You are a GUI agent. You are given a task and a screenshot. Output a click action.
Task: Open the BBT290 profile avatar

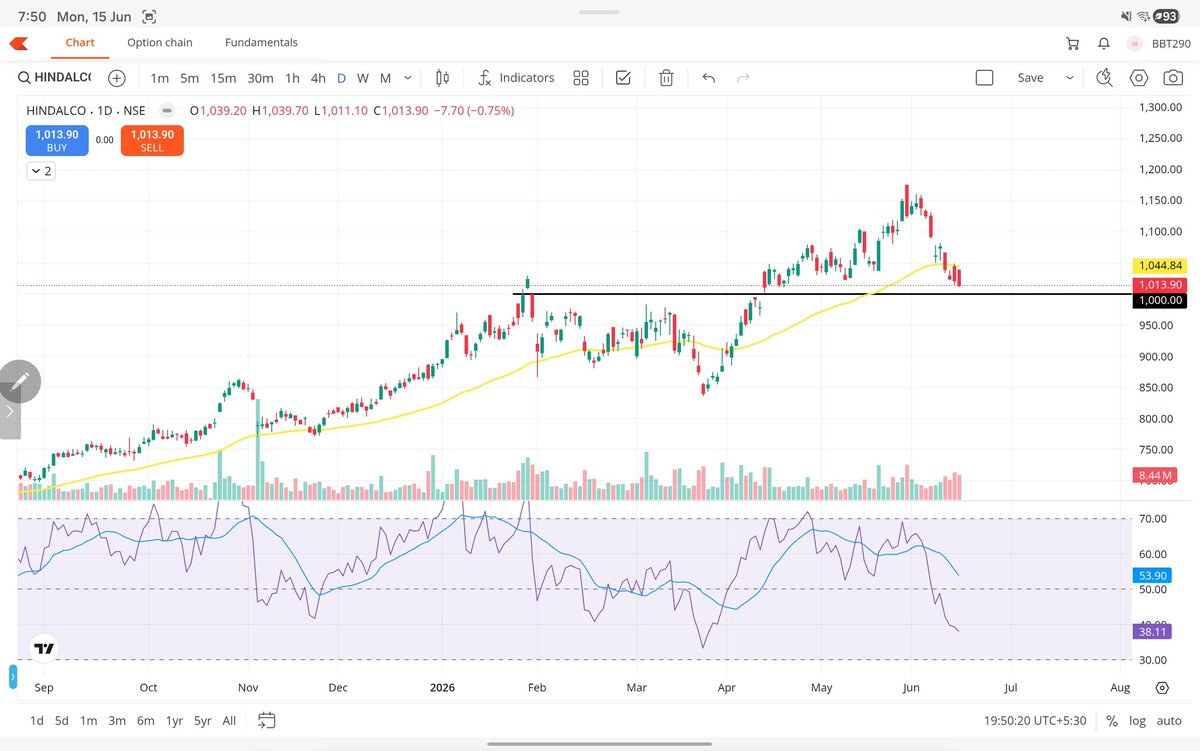tap(1135, 43)
